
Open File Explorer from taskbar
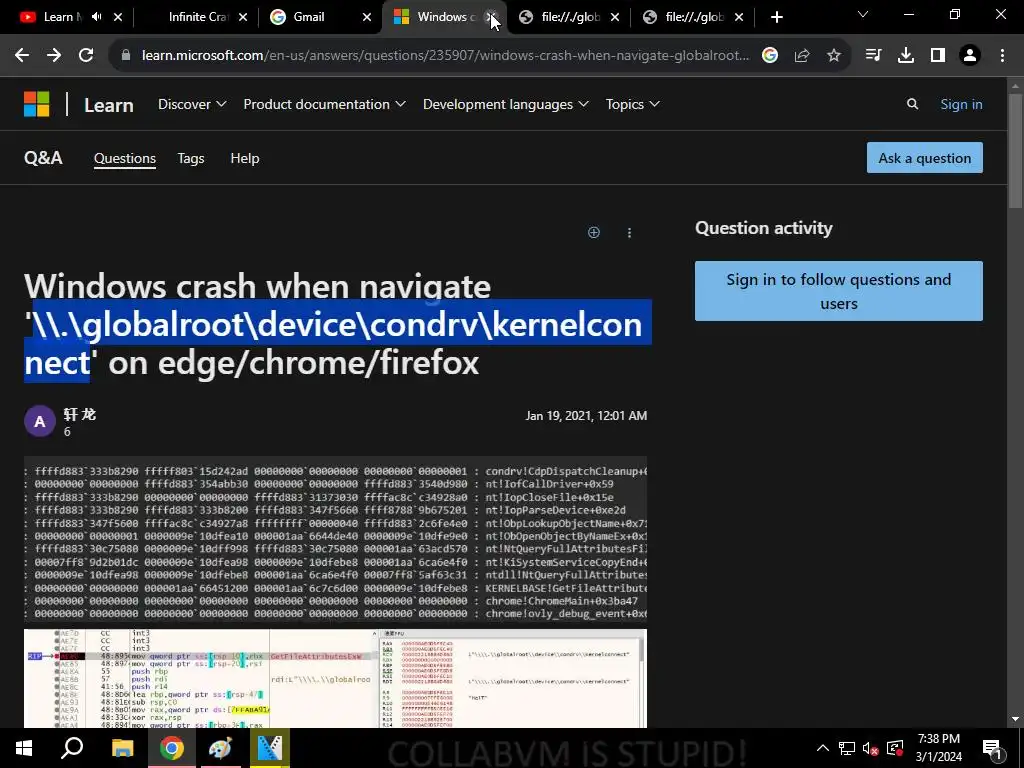pyautogui.click(x=122, y=748)
